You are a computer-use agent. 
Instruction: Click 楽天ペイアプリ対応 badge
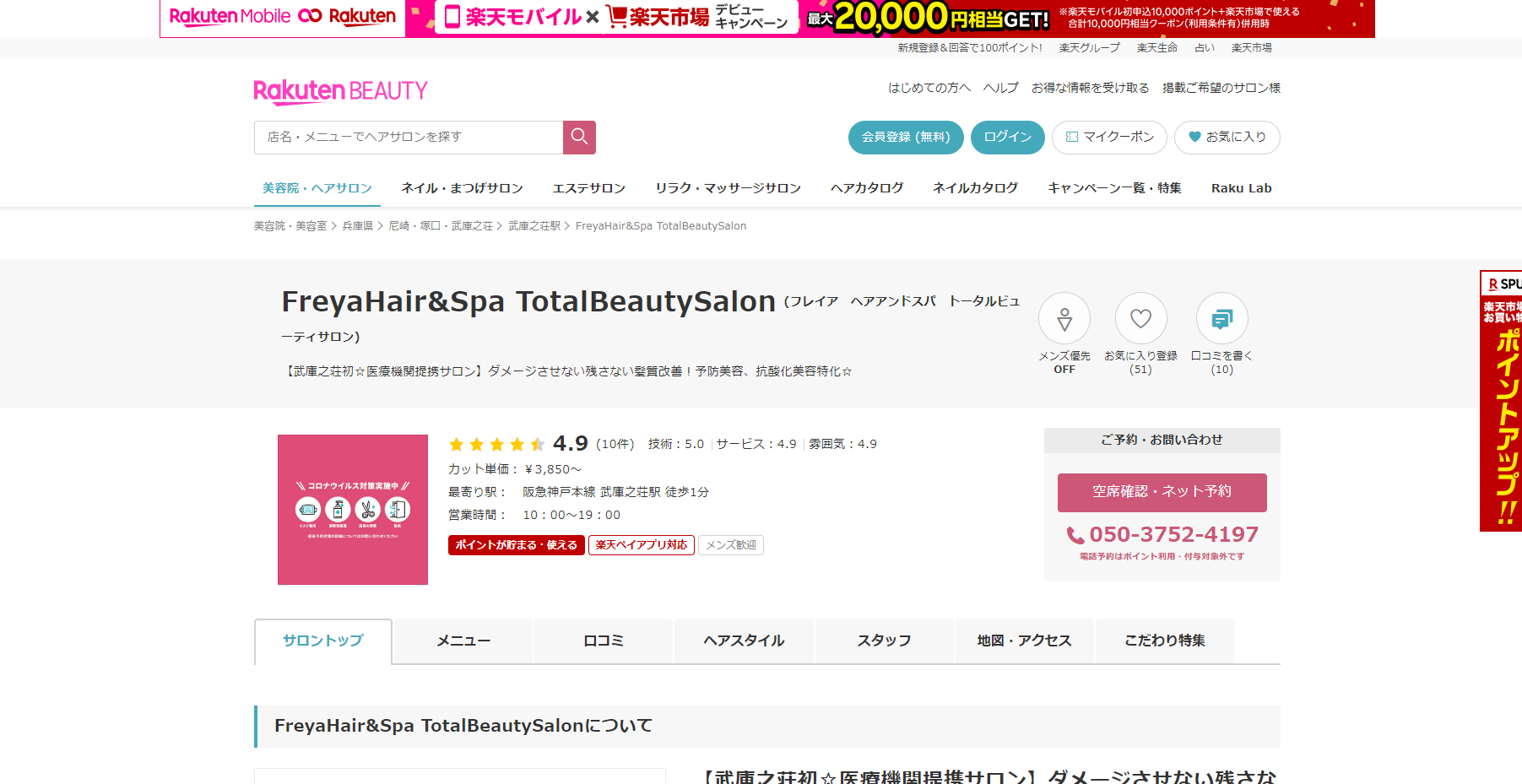(x=642, y=545)
